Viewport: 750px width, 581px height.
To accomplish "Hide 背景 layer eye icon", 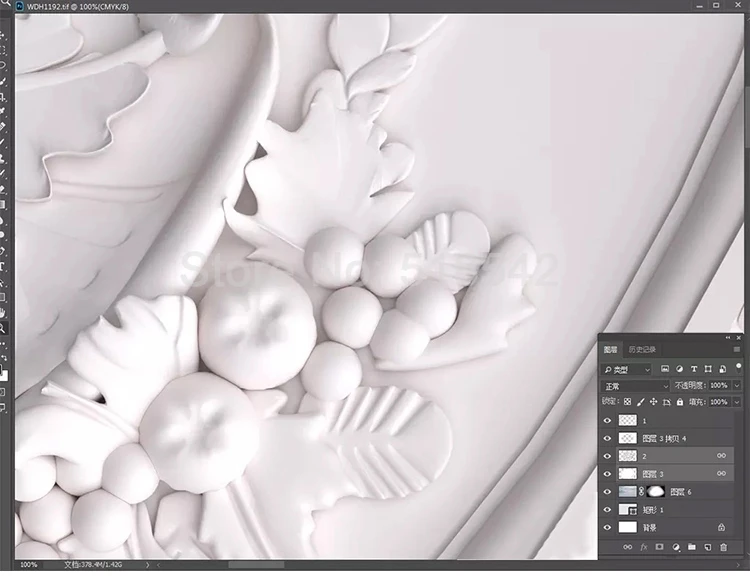I will [607, 527].
